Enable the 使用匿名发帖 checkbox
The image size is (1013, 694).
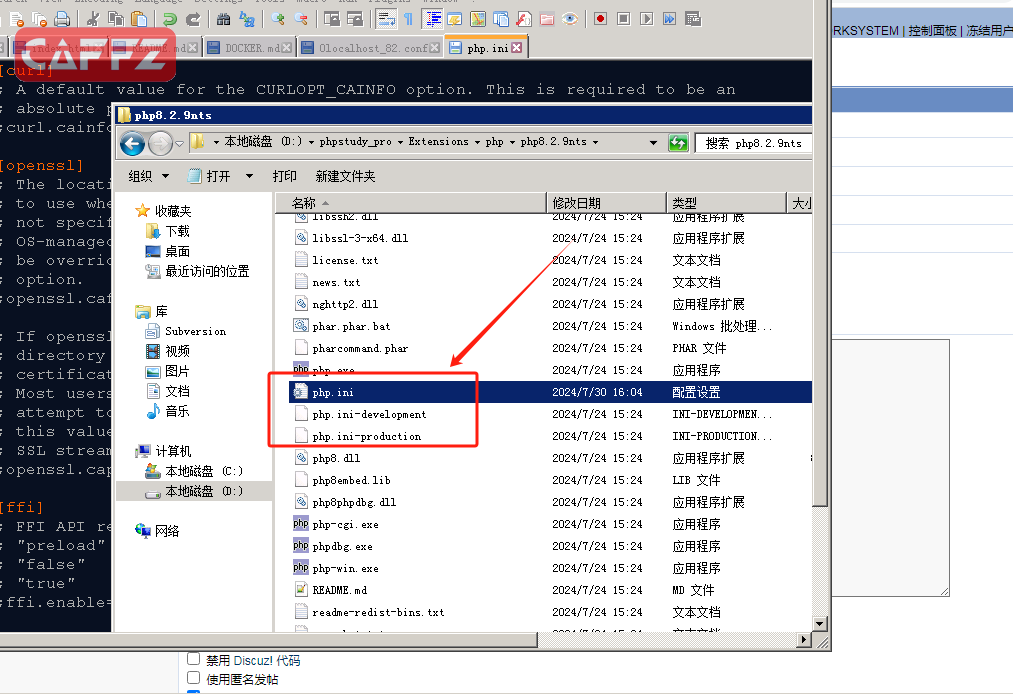pos(194,679)
